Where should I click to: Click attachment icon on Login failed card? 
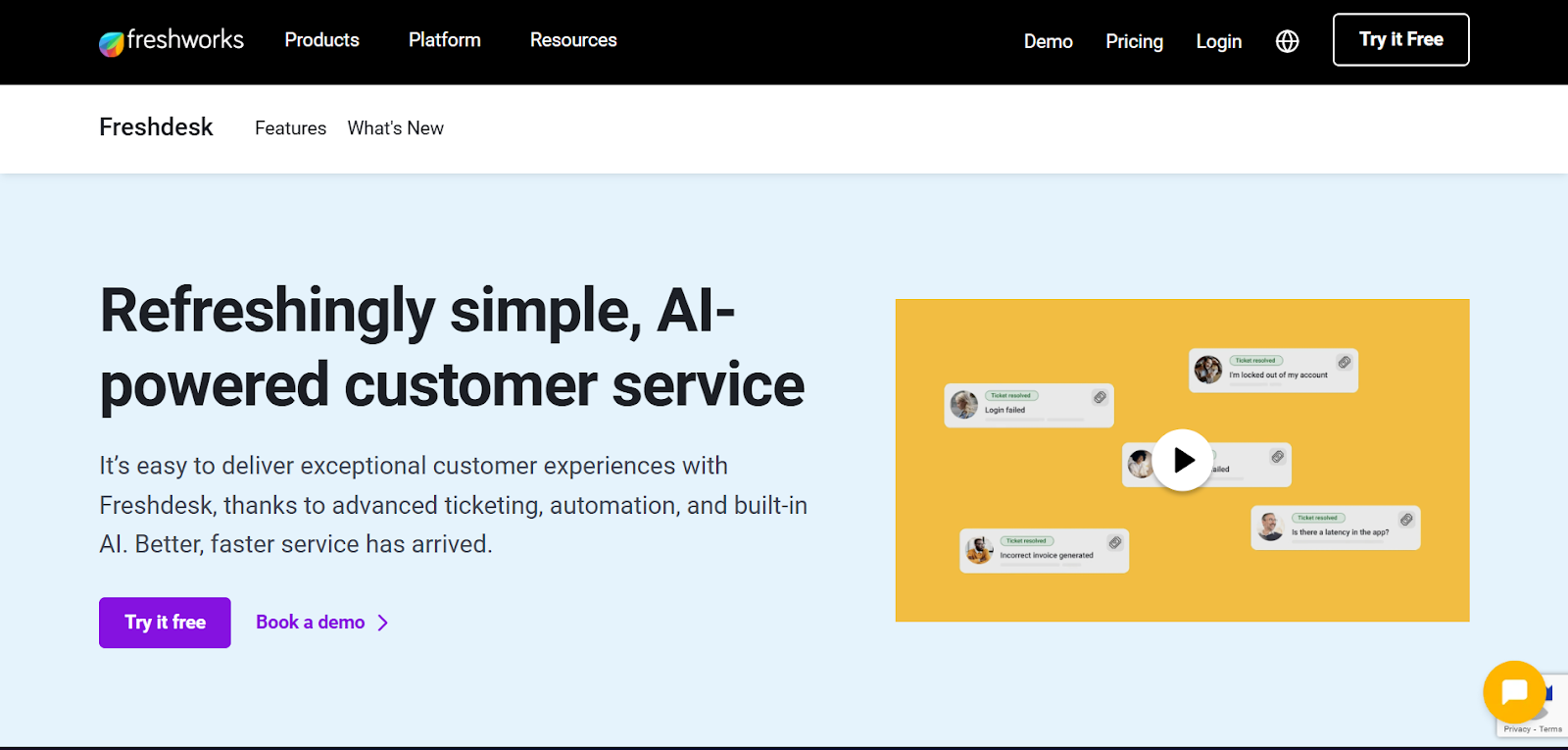point(1100,397)
